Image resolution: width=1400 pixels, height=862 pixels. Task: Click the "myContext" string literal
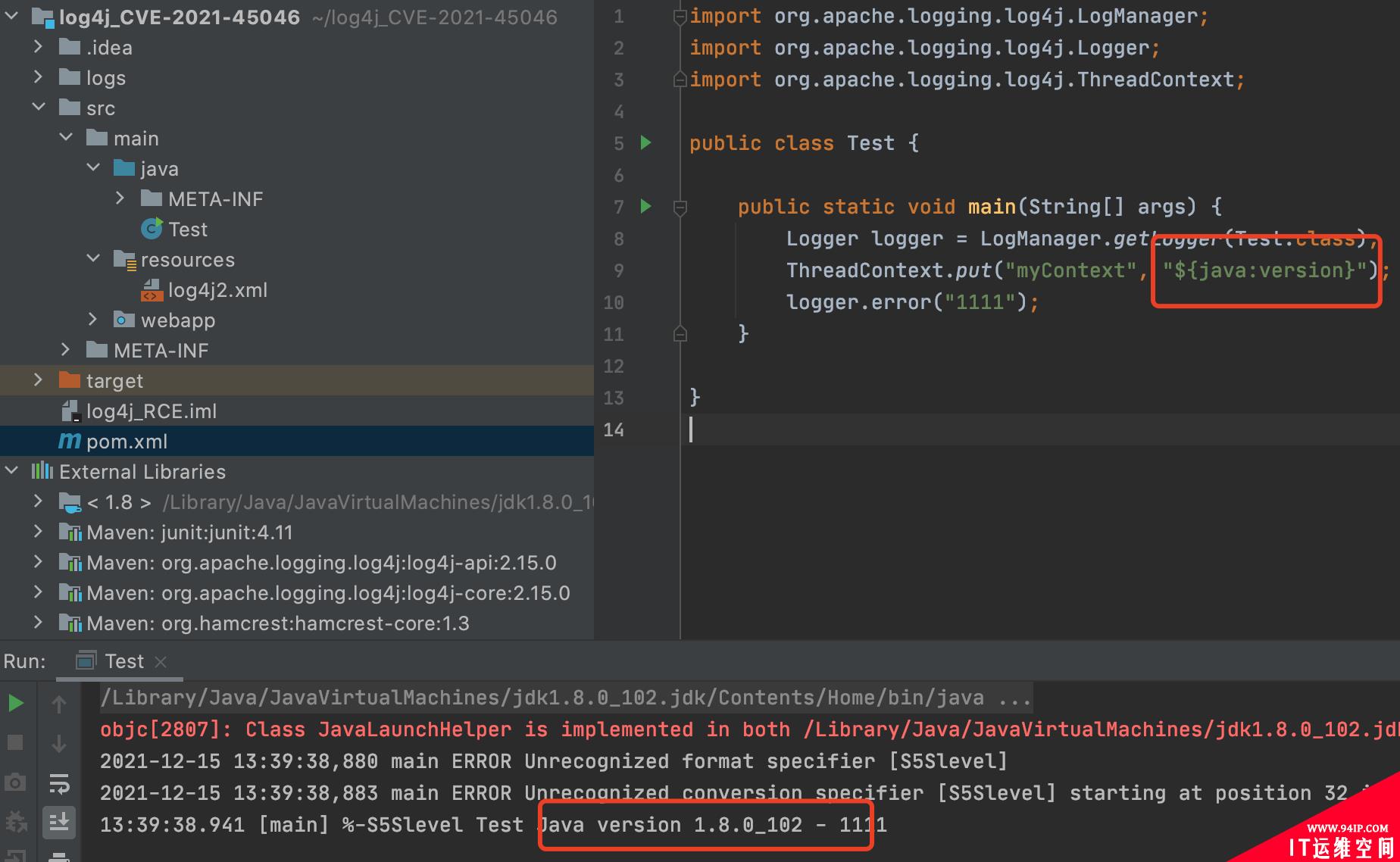tap(1070, 270)
